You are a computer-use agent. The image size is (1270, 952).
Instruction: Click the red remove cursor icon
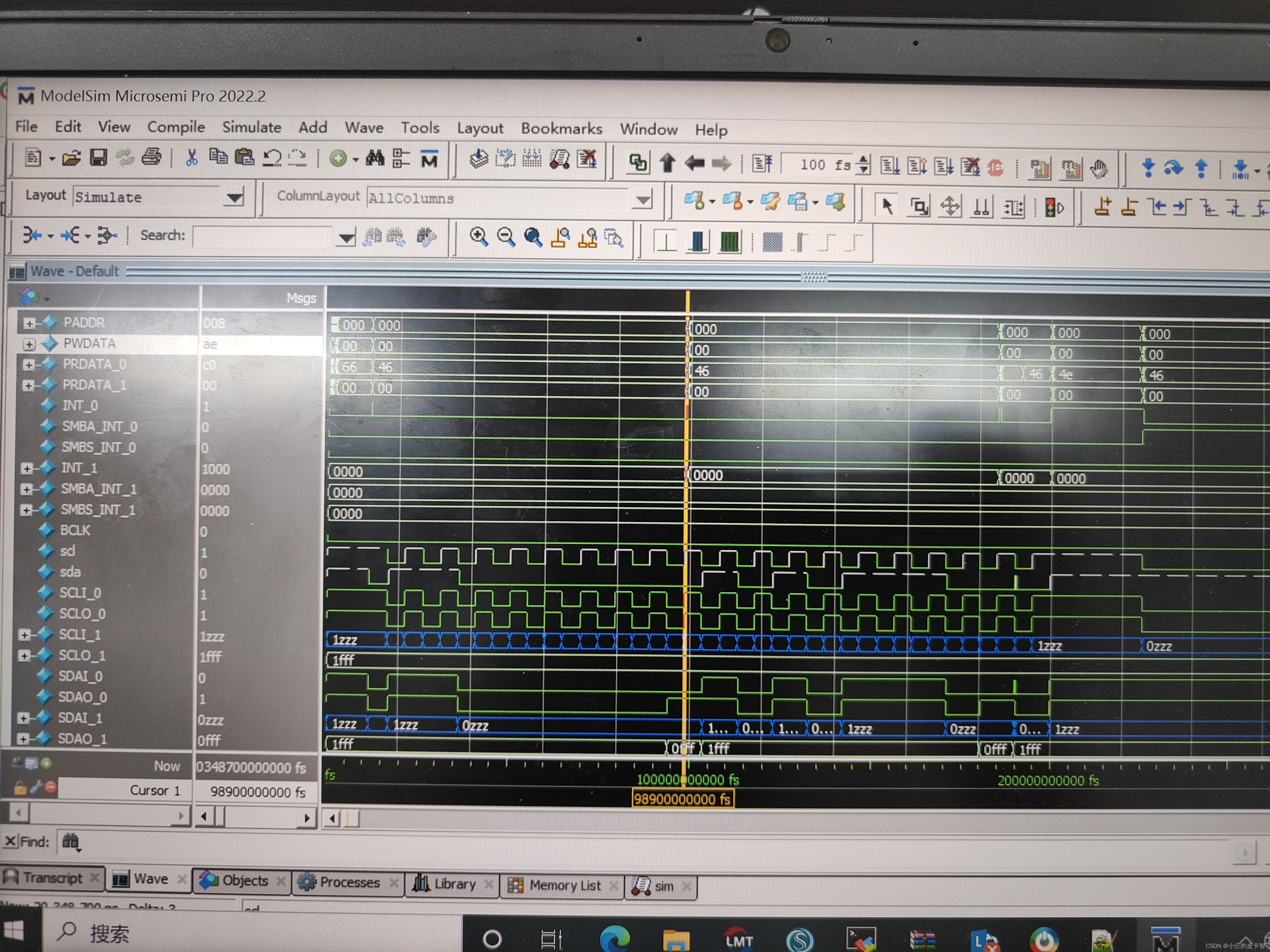pyautogui.click(x=51, y=787)
